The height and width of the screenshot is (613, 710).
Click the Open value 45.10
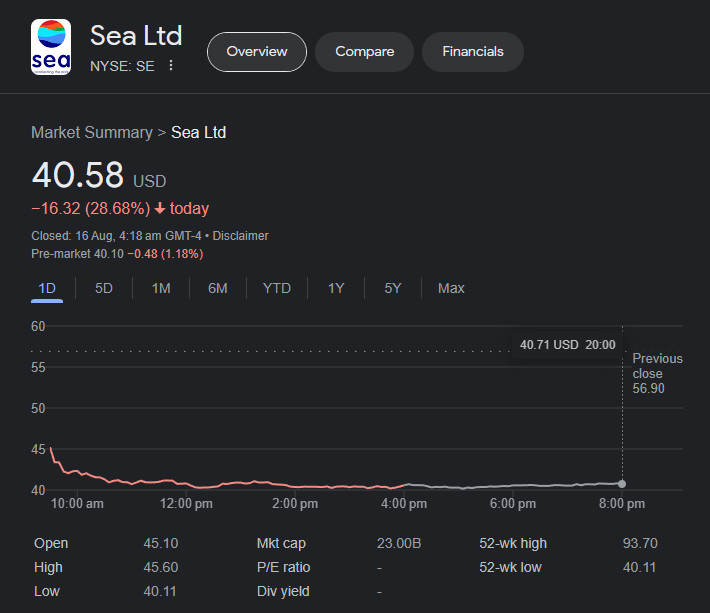[x=161, y=543]
